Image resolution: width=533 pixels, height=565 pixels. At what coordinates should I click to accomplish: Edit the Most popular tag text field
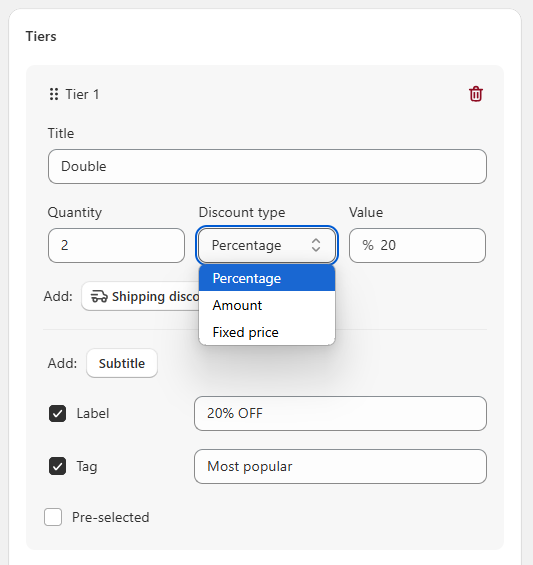[x=340, y=466]
